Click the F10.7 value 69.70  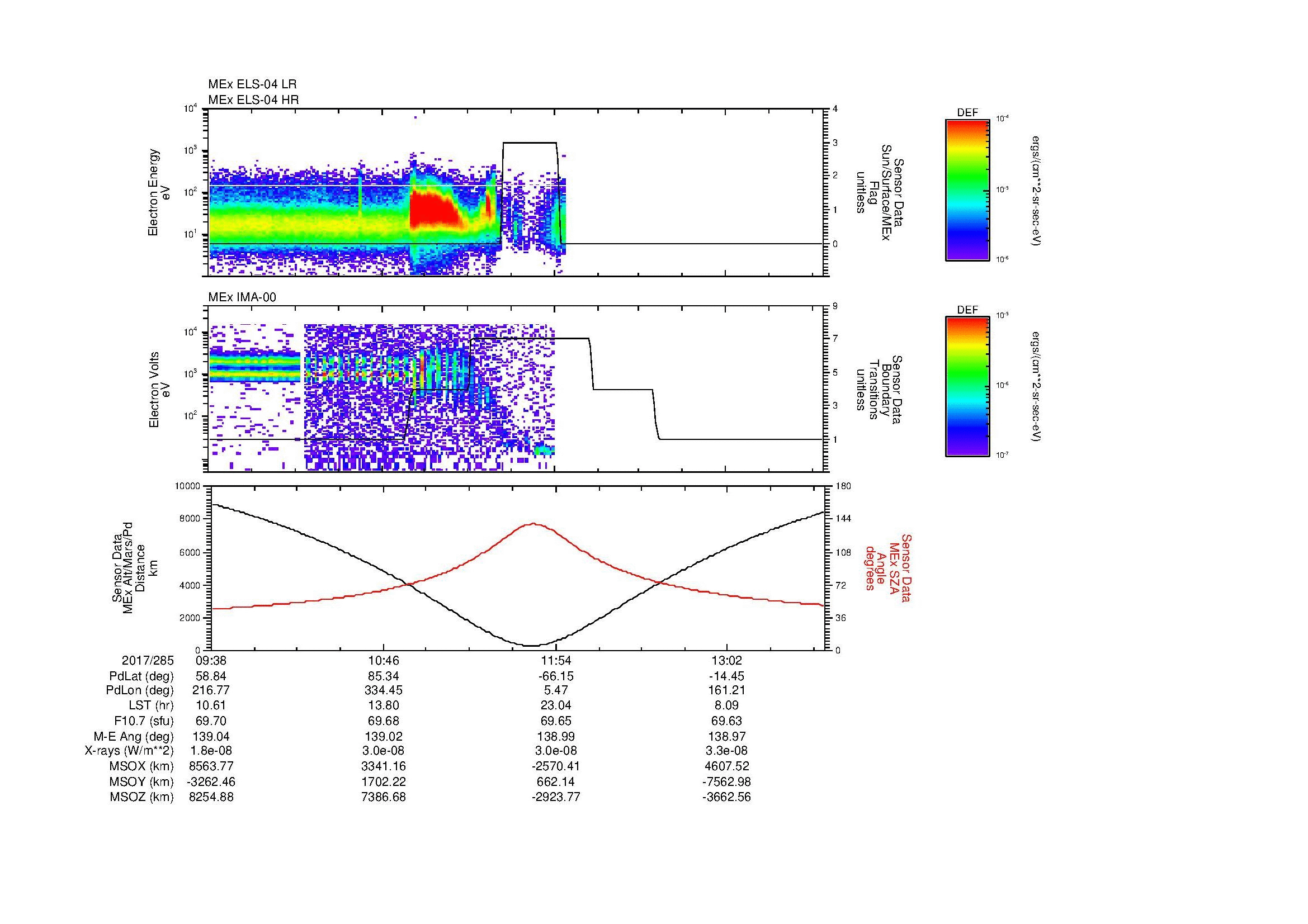211,721
